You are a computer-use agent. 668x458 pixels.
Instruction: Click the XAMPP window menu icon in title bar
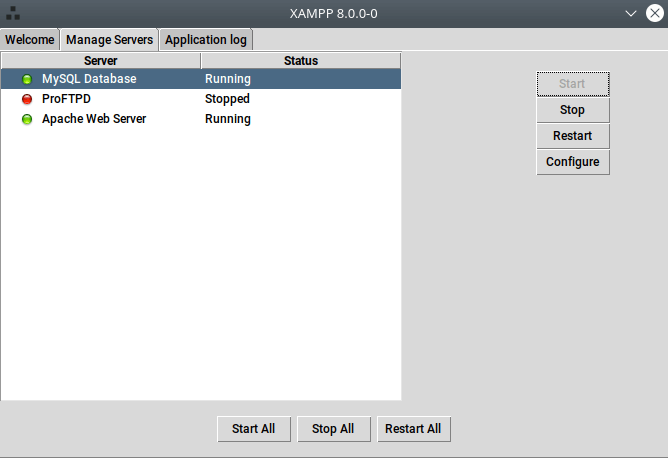coord(13,14)
